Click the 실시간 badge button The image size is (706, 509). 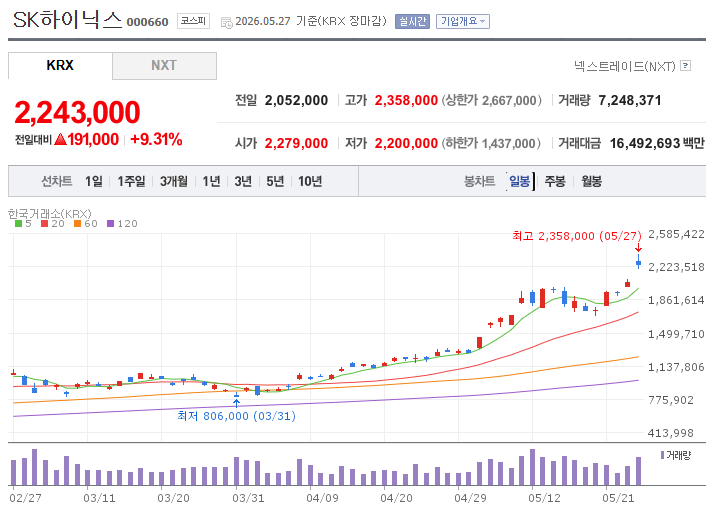tap(412, 21)
